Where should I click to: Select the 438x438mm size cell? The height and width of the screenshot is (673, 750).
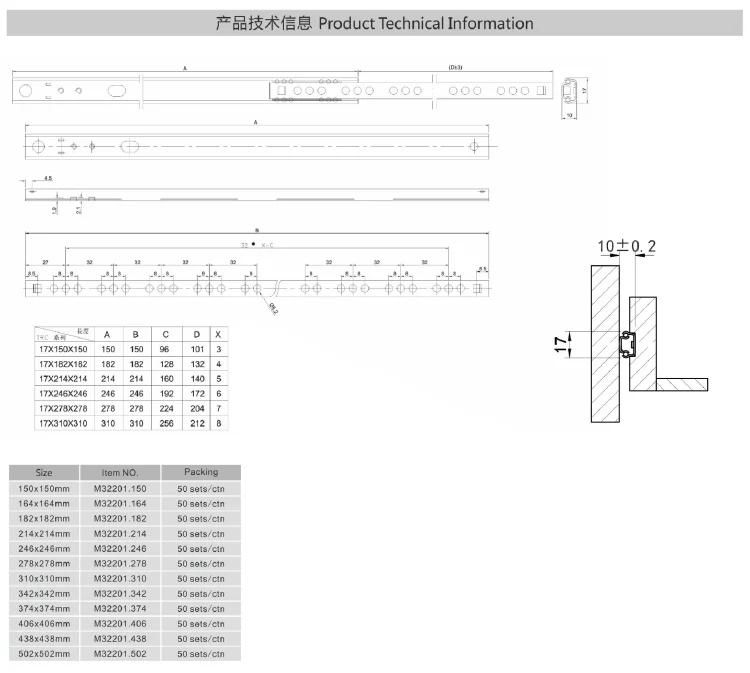click(x=44, y=638)
